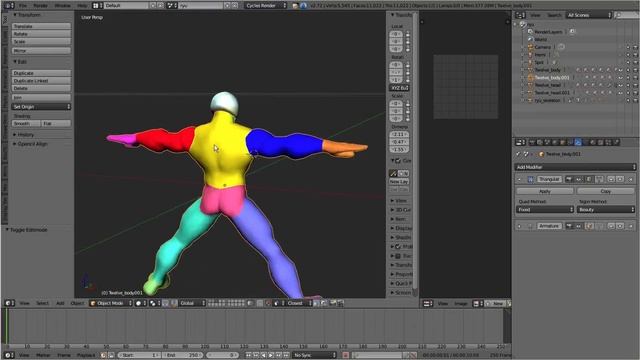Set shading to Flat
This screenshot has height=360, width=640.
click(56, 123)
